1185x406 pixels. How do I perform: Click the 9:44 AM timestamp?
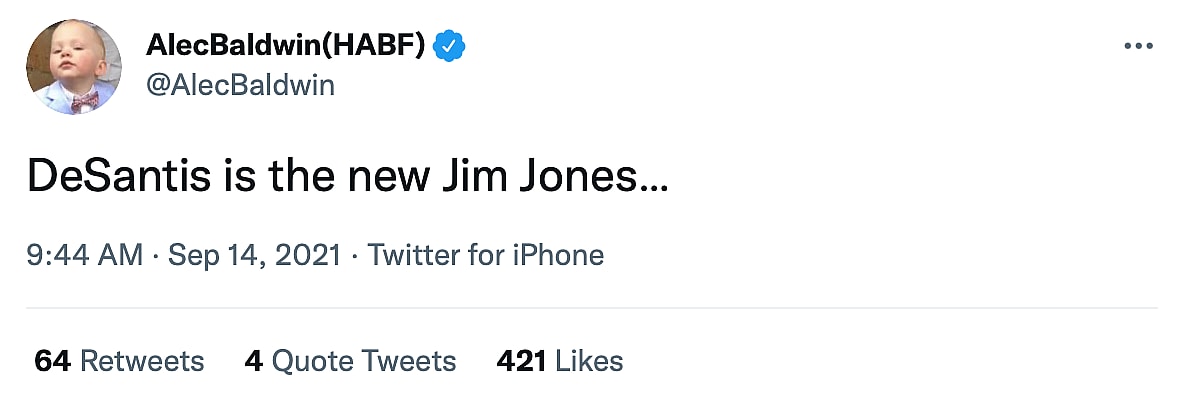pos(85,255)
